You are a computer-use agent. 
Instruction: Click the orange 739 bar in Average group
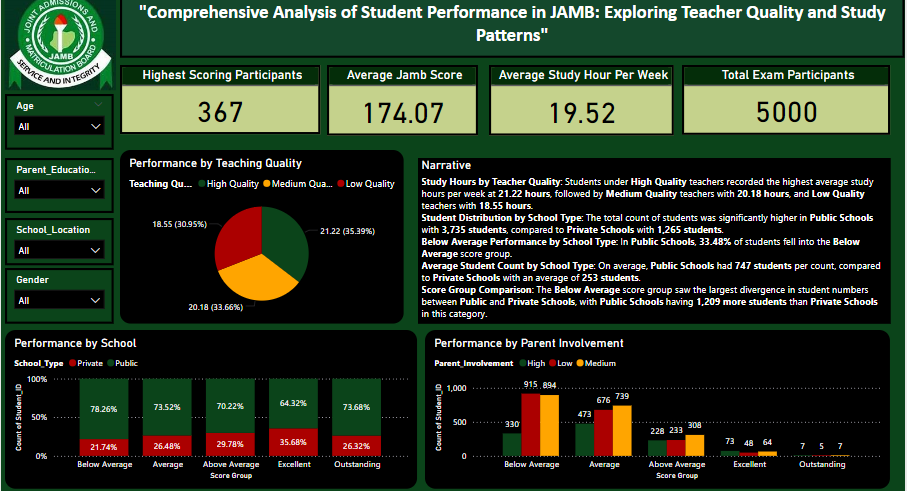tap(622, 431)
